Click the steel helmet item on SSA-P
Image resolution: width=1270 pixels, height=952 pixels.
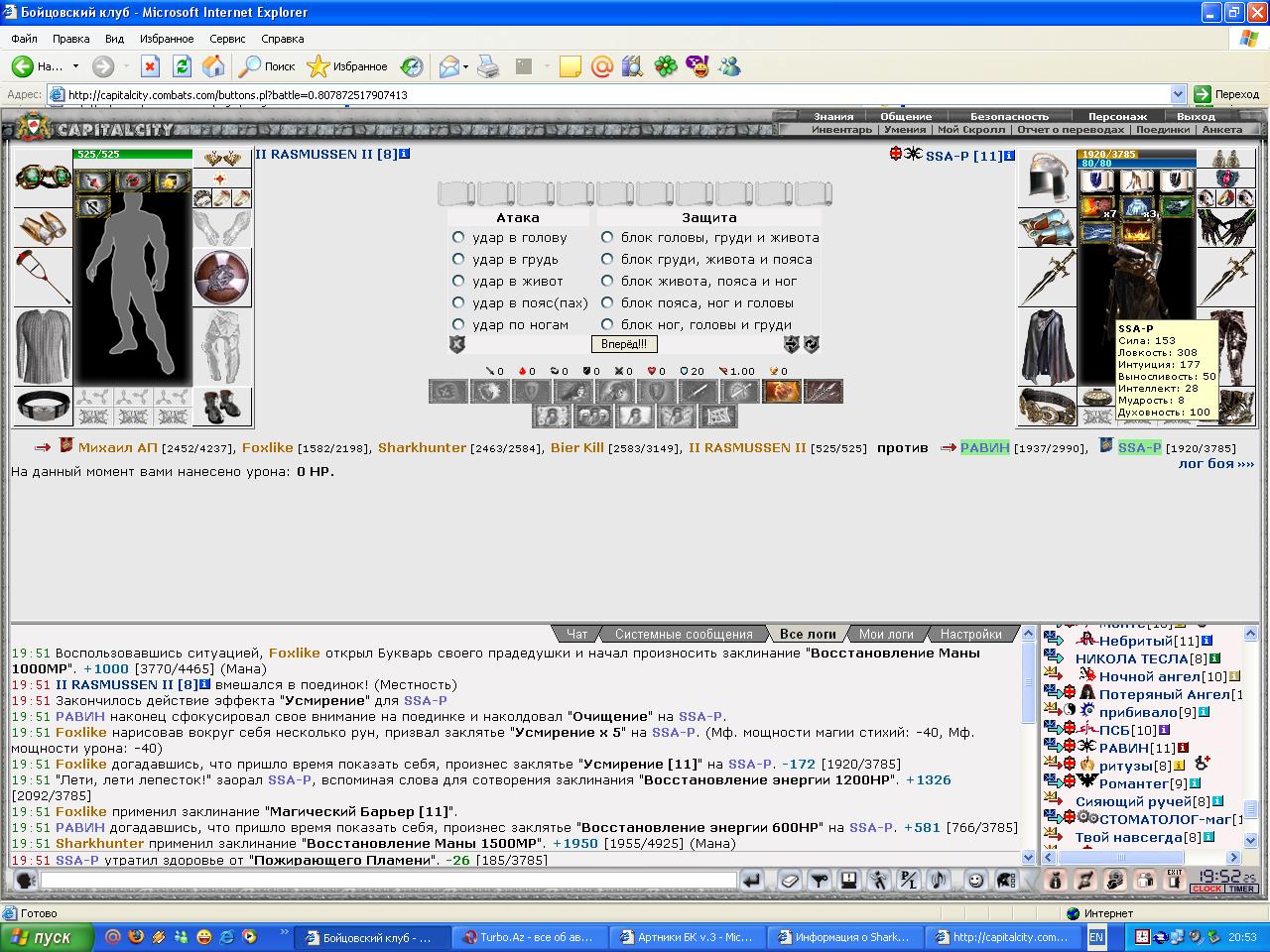click(x=1047, y=178)
